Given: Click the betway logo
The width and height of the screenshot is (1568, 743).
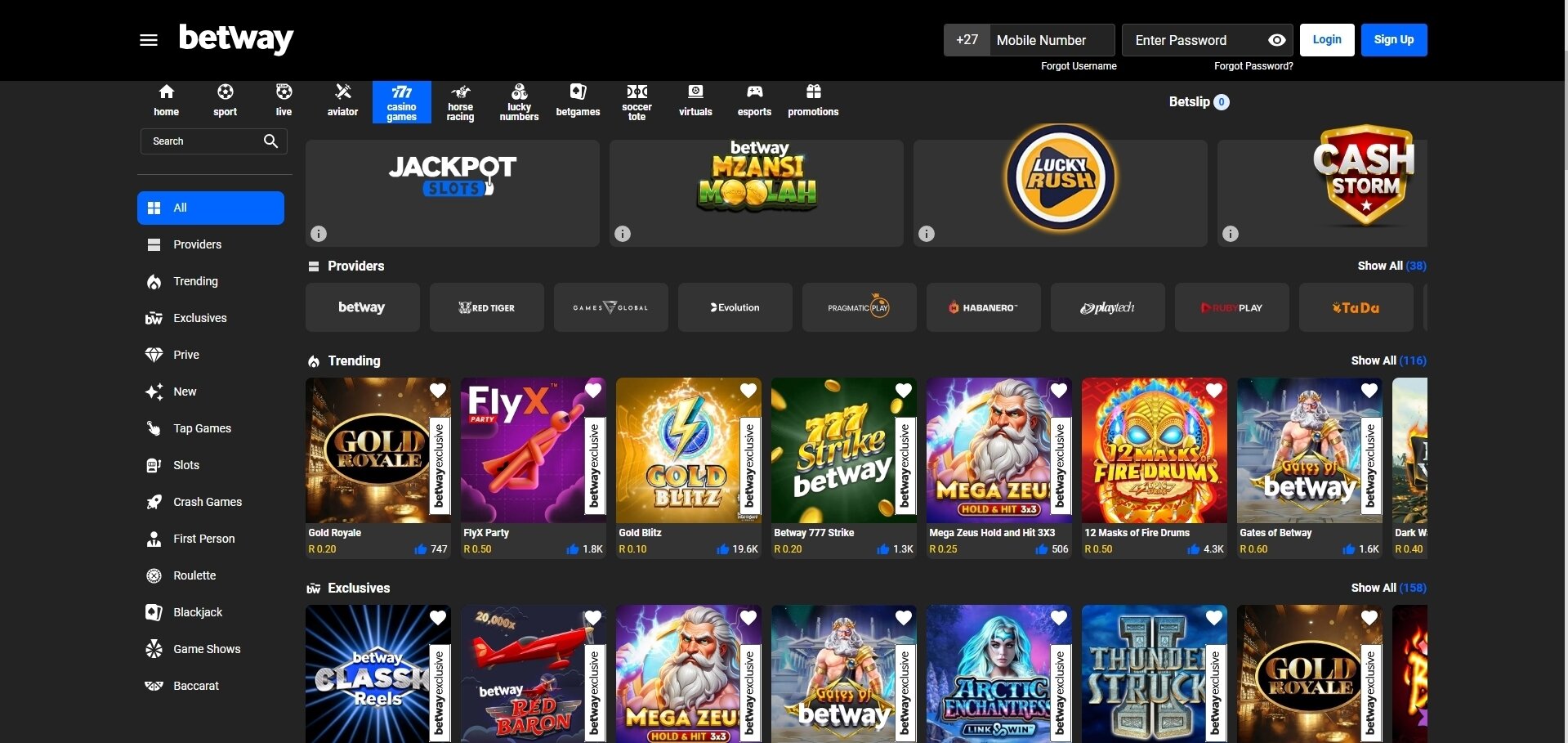Looking at the screenshot, I should click(x=236, y=38).
